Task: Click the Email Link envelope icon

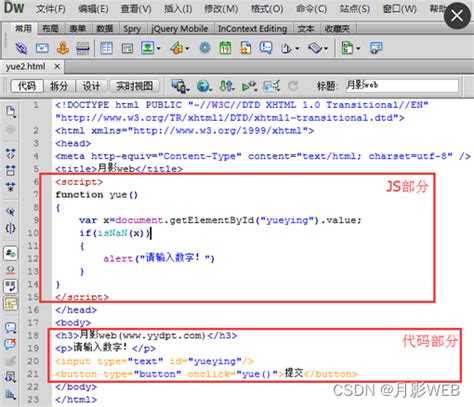Action: click(x=42, y=48)
